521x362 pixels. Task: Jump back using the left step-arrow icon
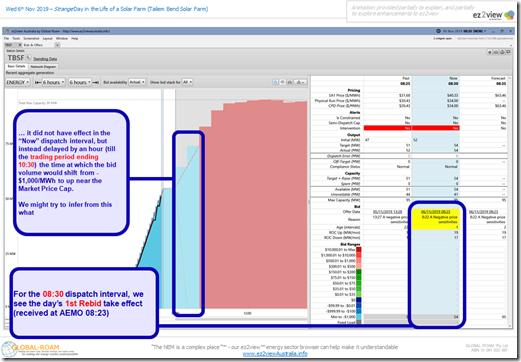point(38,82)
